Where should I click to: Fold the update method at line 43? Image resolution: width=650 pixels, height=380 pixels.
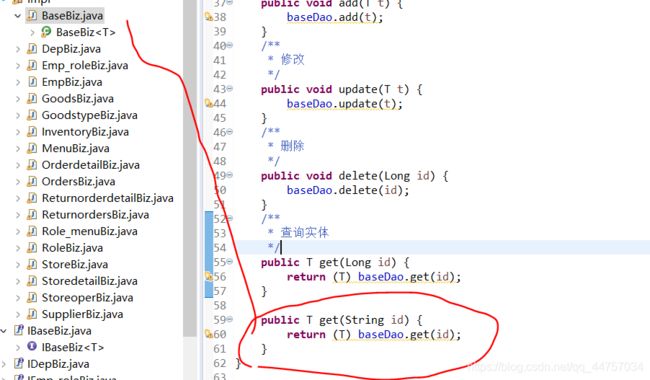[230, 88]
